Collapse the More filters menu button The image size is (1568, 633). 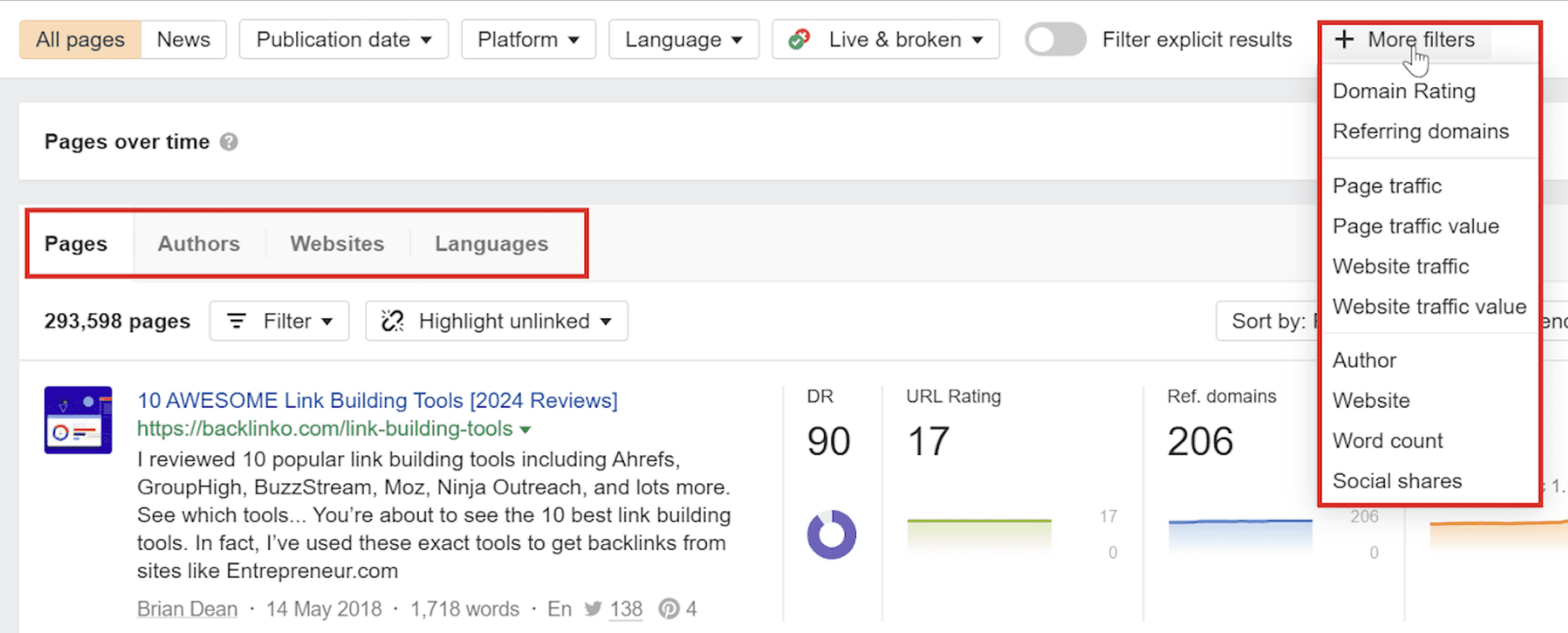1407,39
